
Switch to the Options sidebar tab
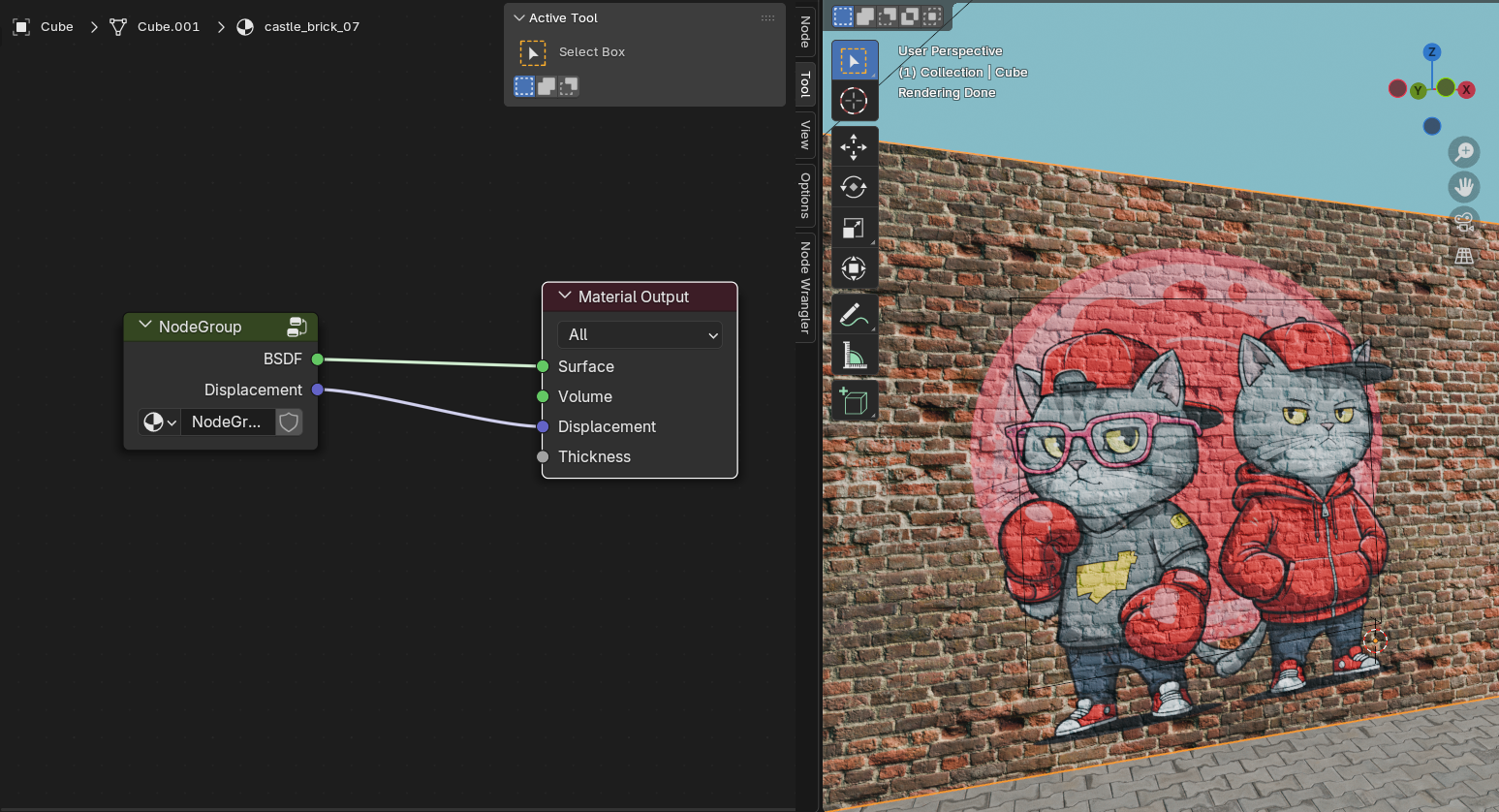805,196
